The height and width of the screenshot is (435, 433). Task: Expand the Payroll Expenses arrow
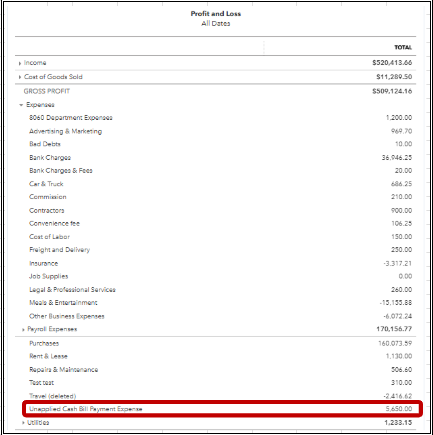[23, 330]
